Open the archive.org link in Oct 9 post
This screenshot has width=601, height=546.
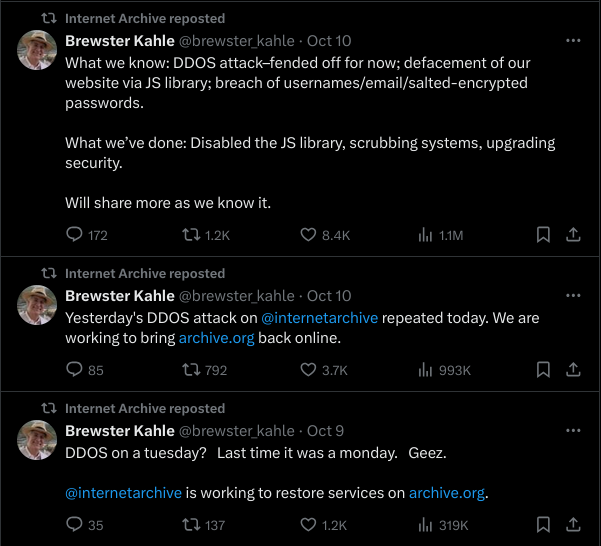click(447, 492)
